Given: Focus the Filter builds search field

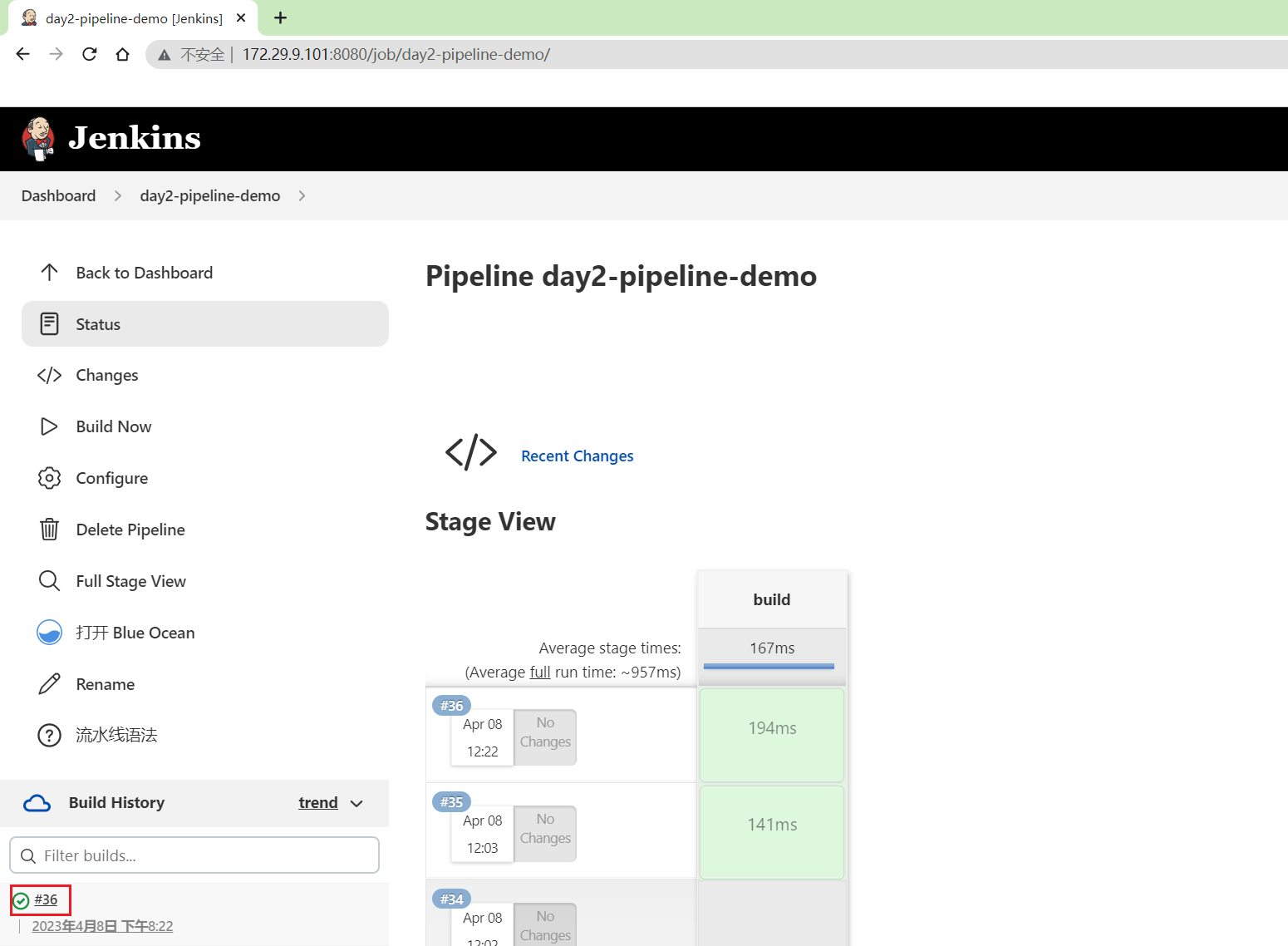Looking at the screenshot, I should click(194, 855).
